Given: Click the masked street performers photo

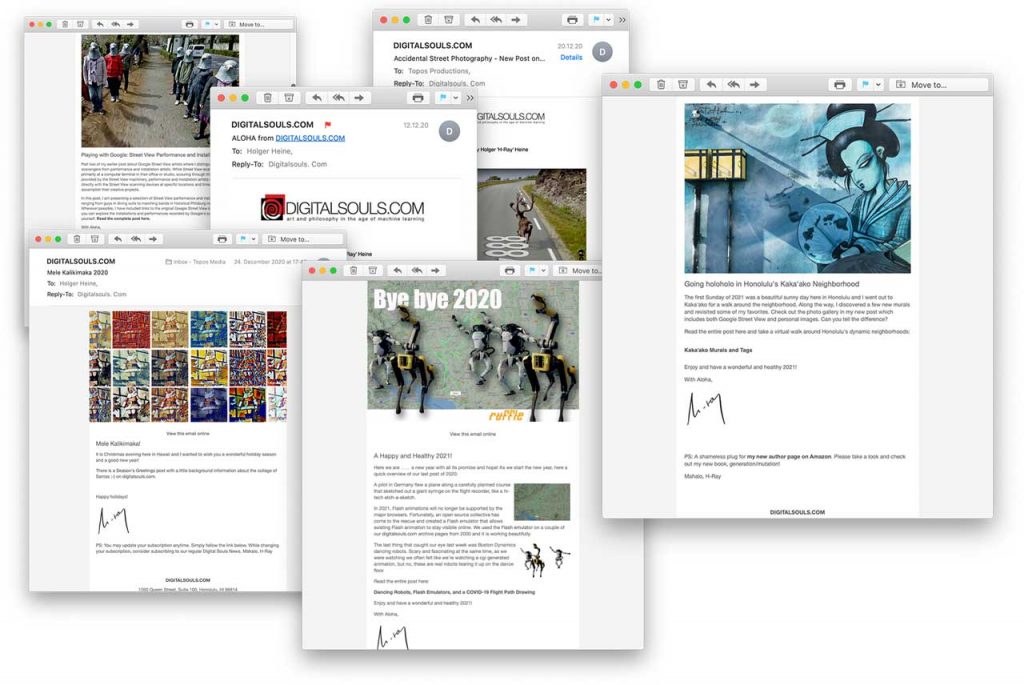Looking at the screenshot, I should click(160, 91).
